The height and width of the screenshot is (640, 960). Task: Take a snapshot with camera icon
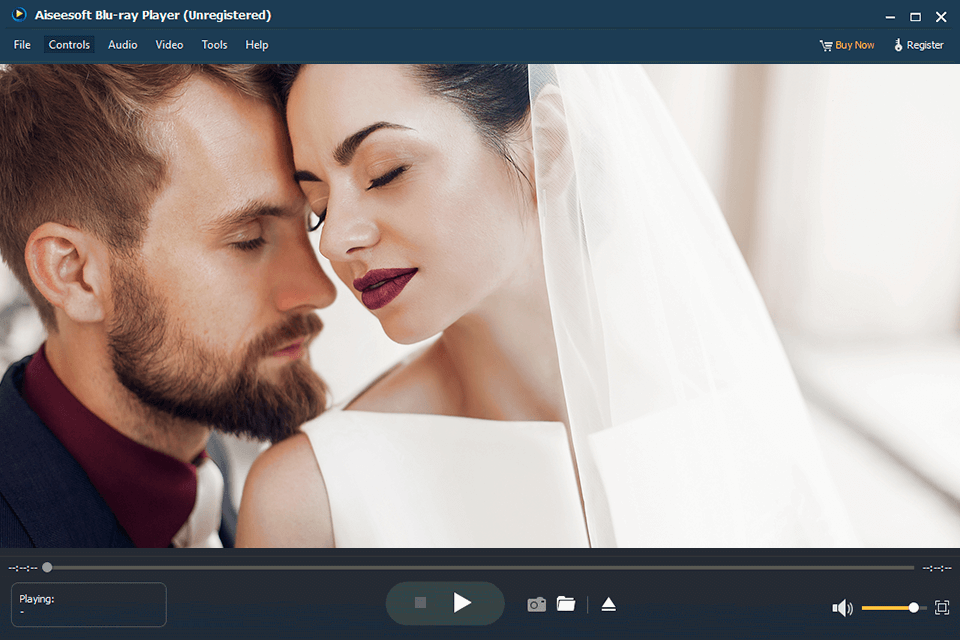click(x=537, y=604)
